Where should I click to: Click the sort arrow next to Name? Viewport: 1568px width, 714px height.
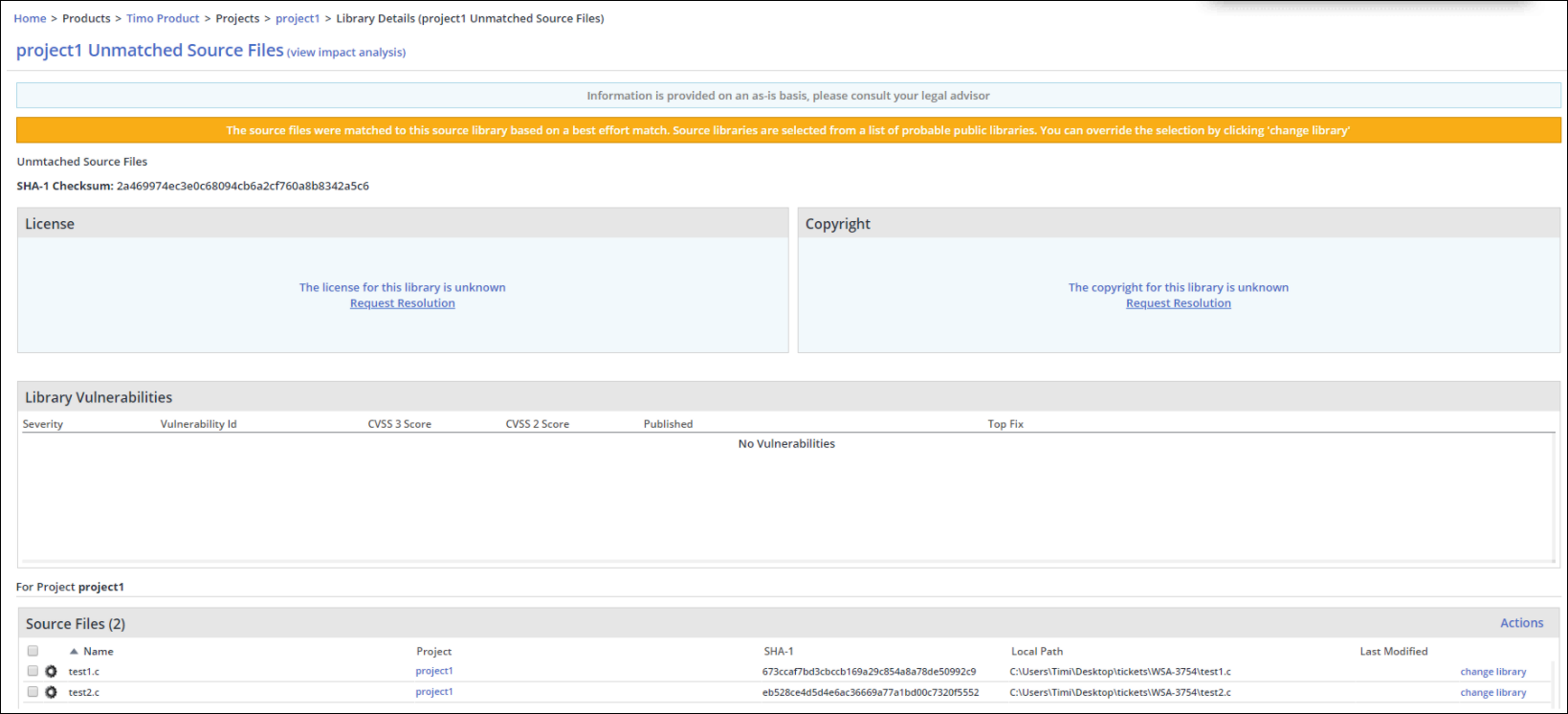pos(74,652)
